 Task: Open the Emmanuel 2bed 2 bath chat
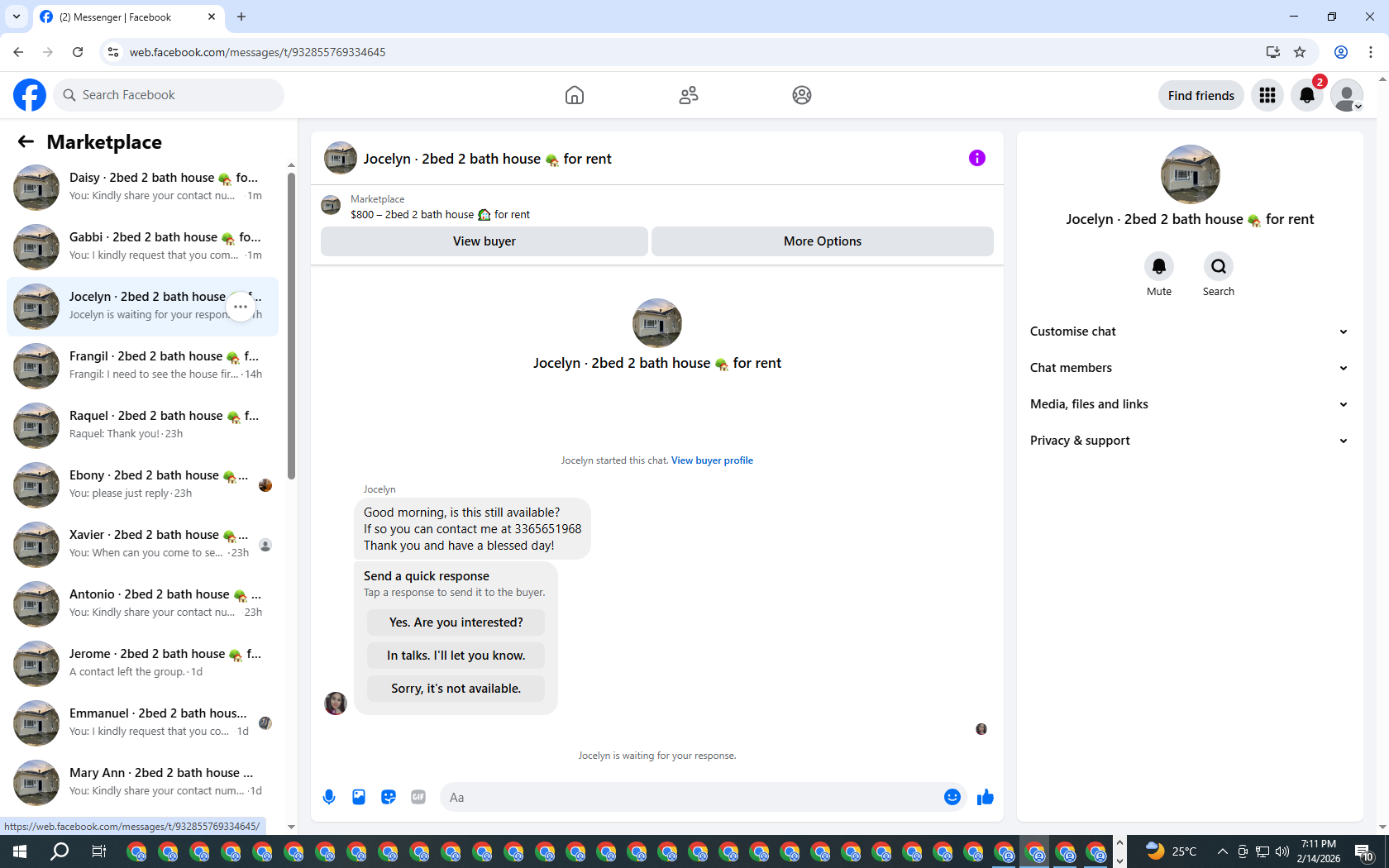[142, 723]
